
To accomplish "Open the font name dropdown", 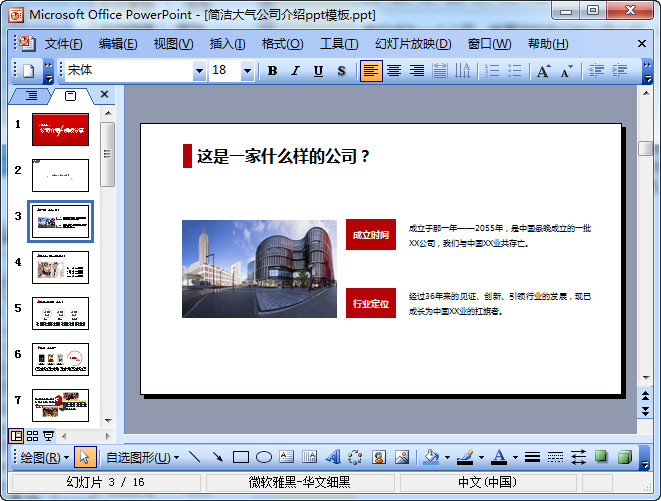I will click(x=199, y=70).
